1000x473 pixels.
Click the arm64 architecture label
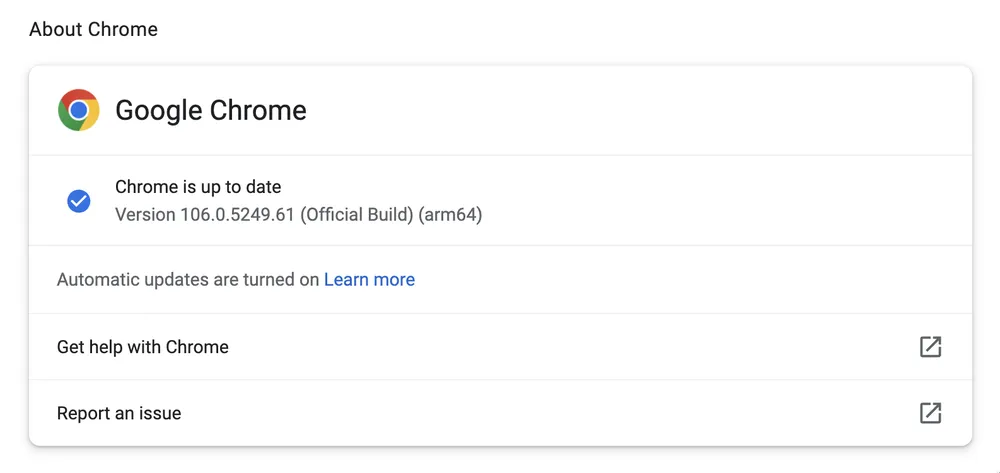click(452, 215)
